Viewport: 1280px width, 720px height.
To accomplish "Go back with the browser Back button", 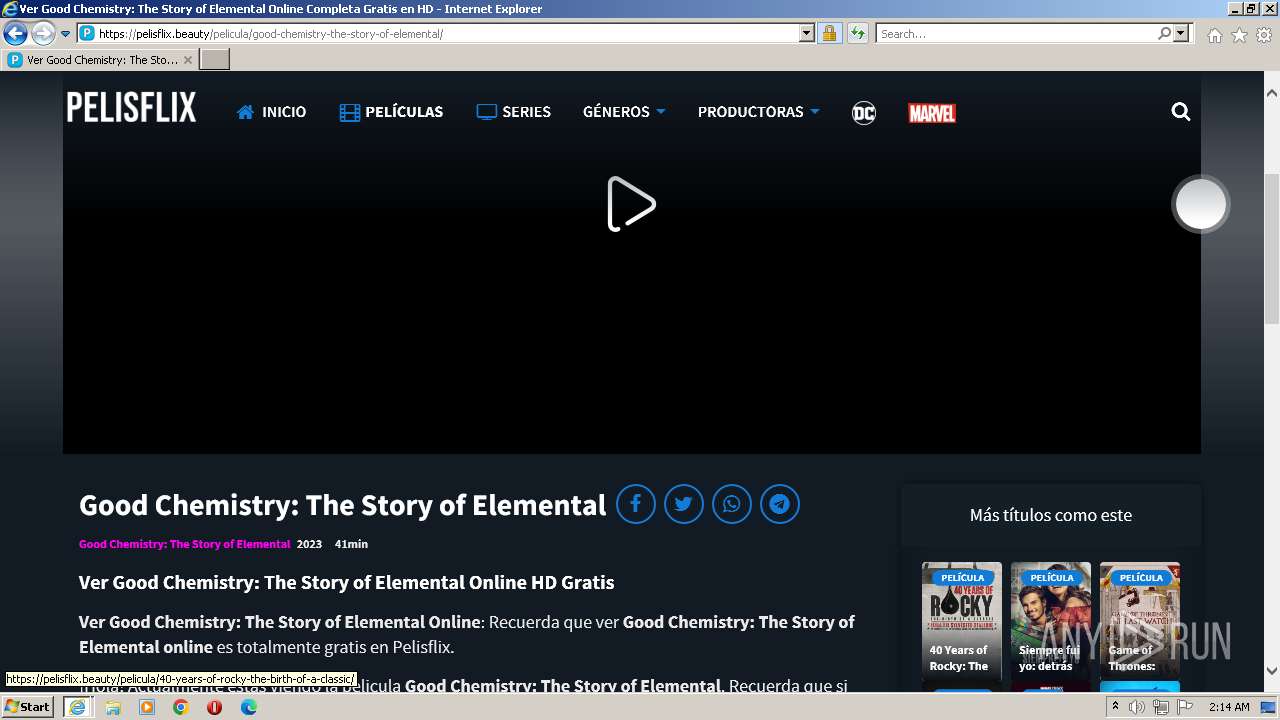I will (x=15, y=33).
